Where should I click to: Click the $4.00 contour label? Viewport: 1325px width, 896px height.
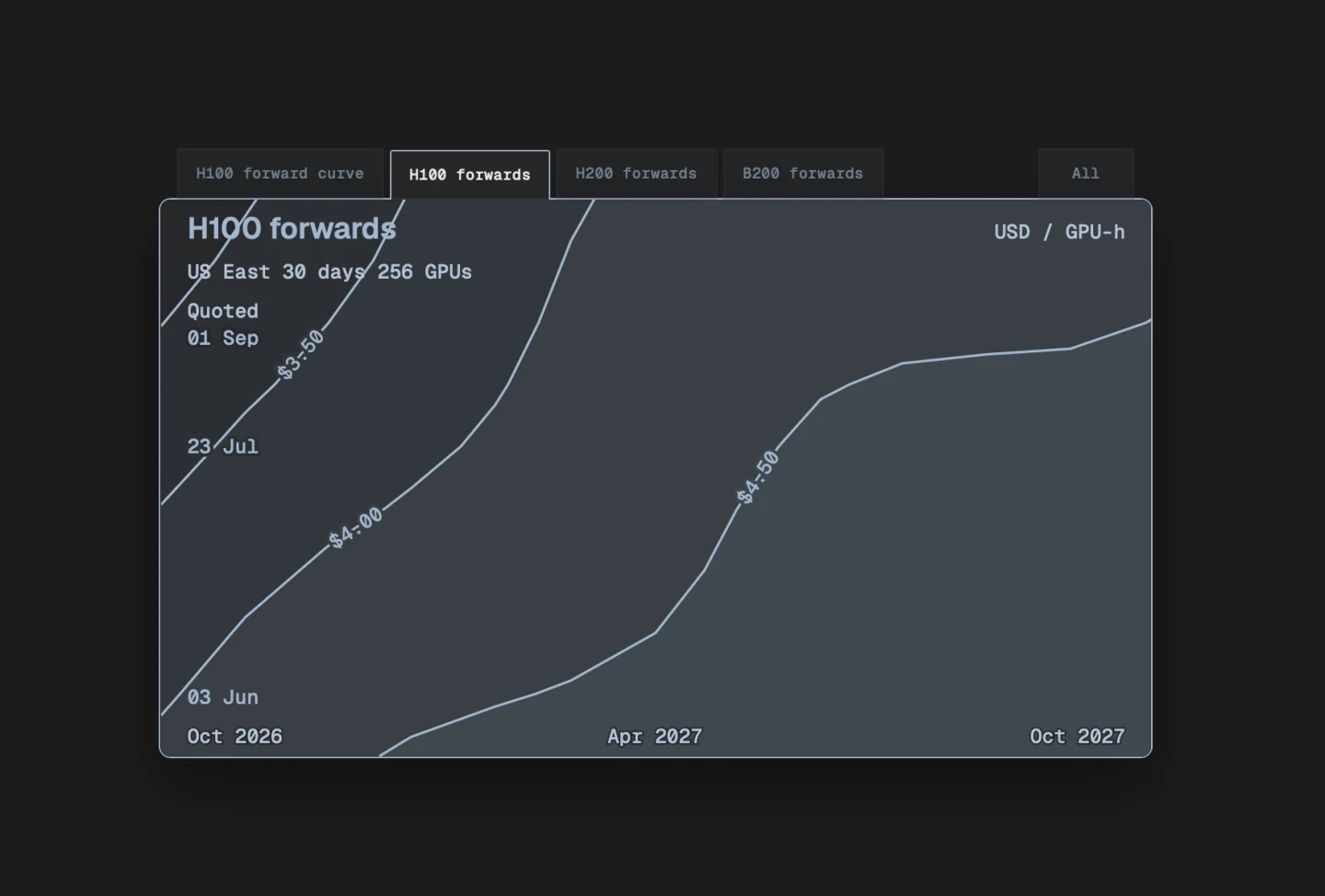tap(356, 529)
